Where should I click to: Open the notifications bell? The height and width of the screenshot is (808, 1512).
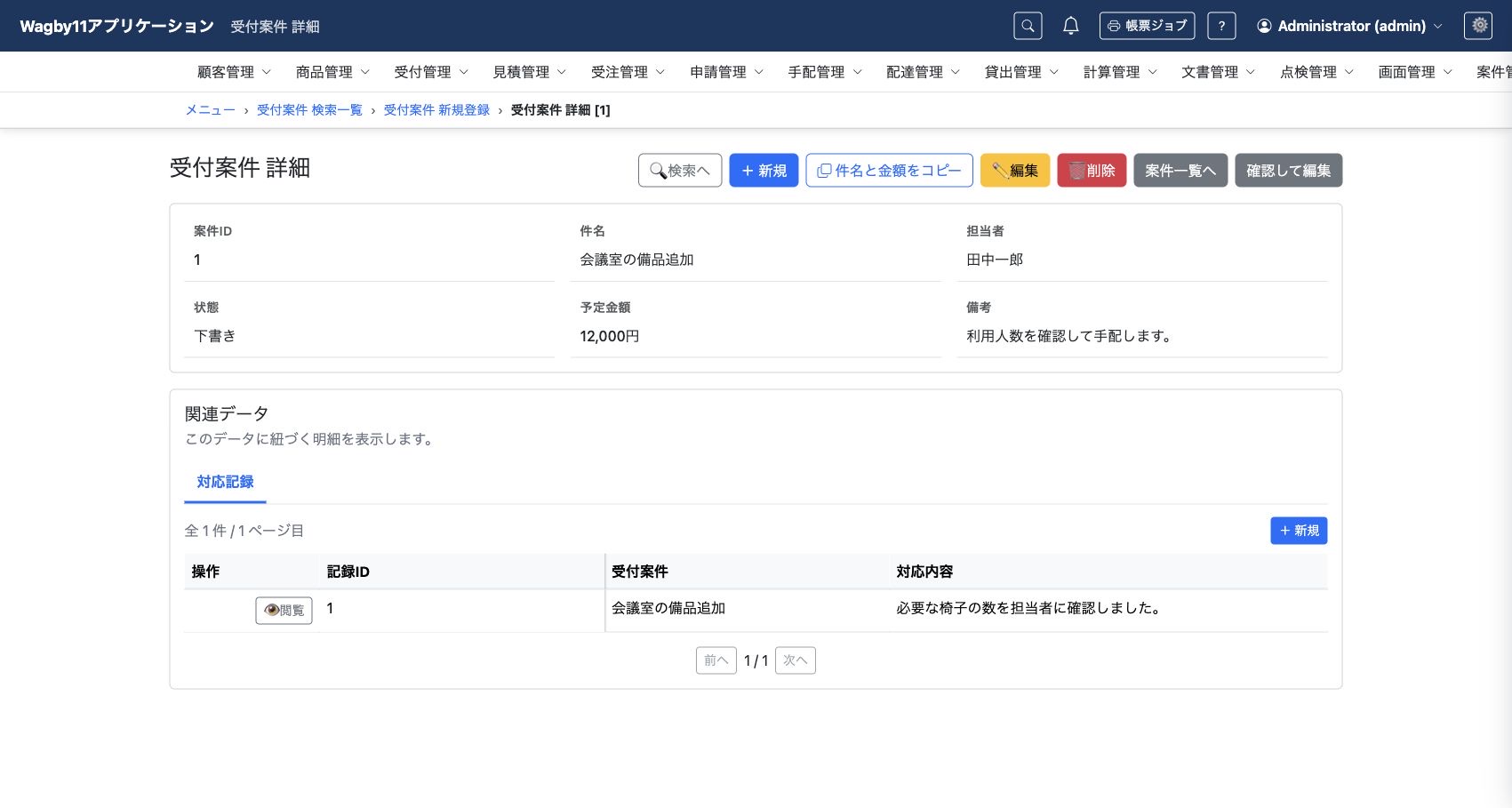tap(1071, 26)
